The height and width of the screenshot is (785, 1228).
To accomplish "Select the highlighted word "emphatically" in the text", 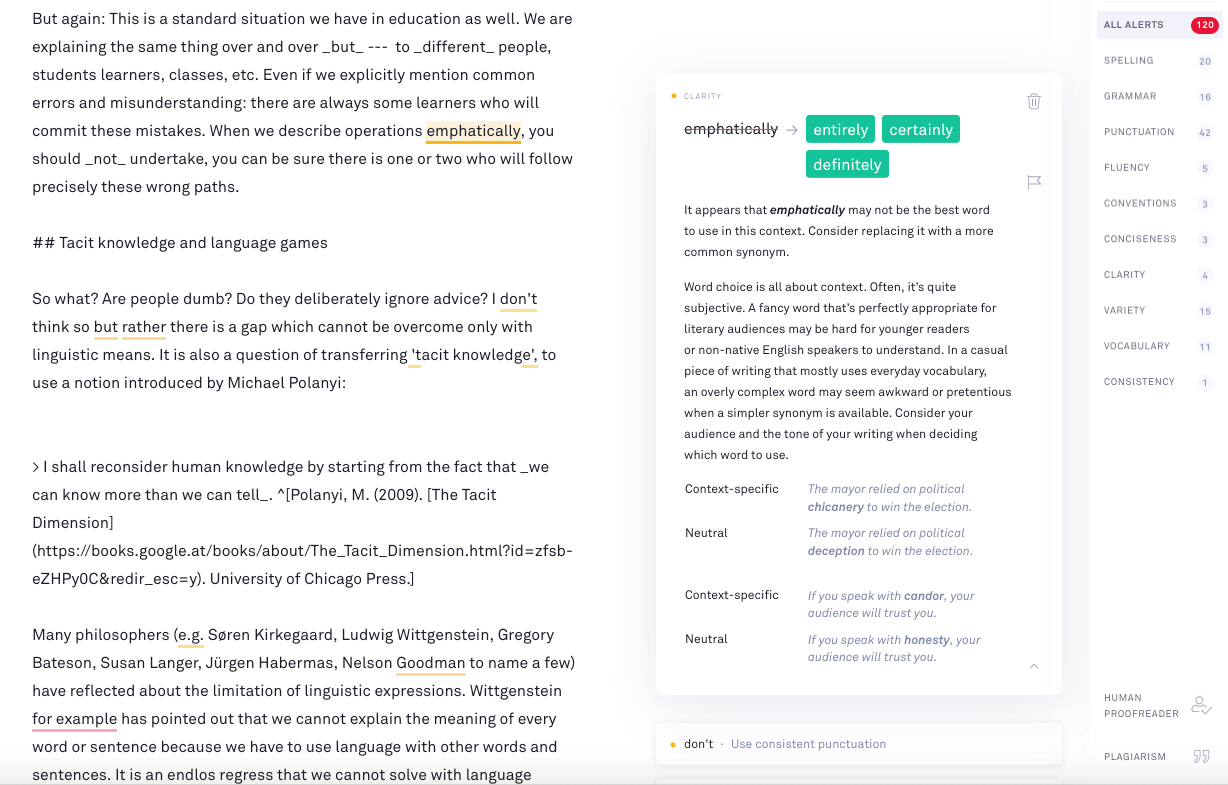I will [474, 130].
